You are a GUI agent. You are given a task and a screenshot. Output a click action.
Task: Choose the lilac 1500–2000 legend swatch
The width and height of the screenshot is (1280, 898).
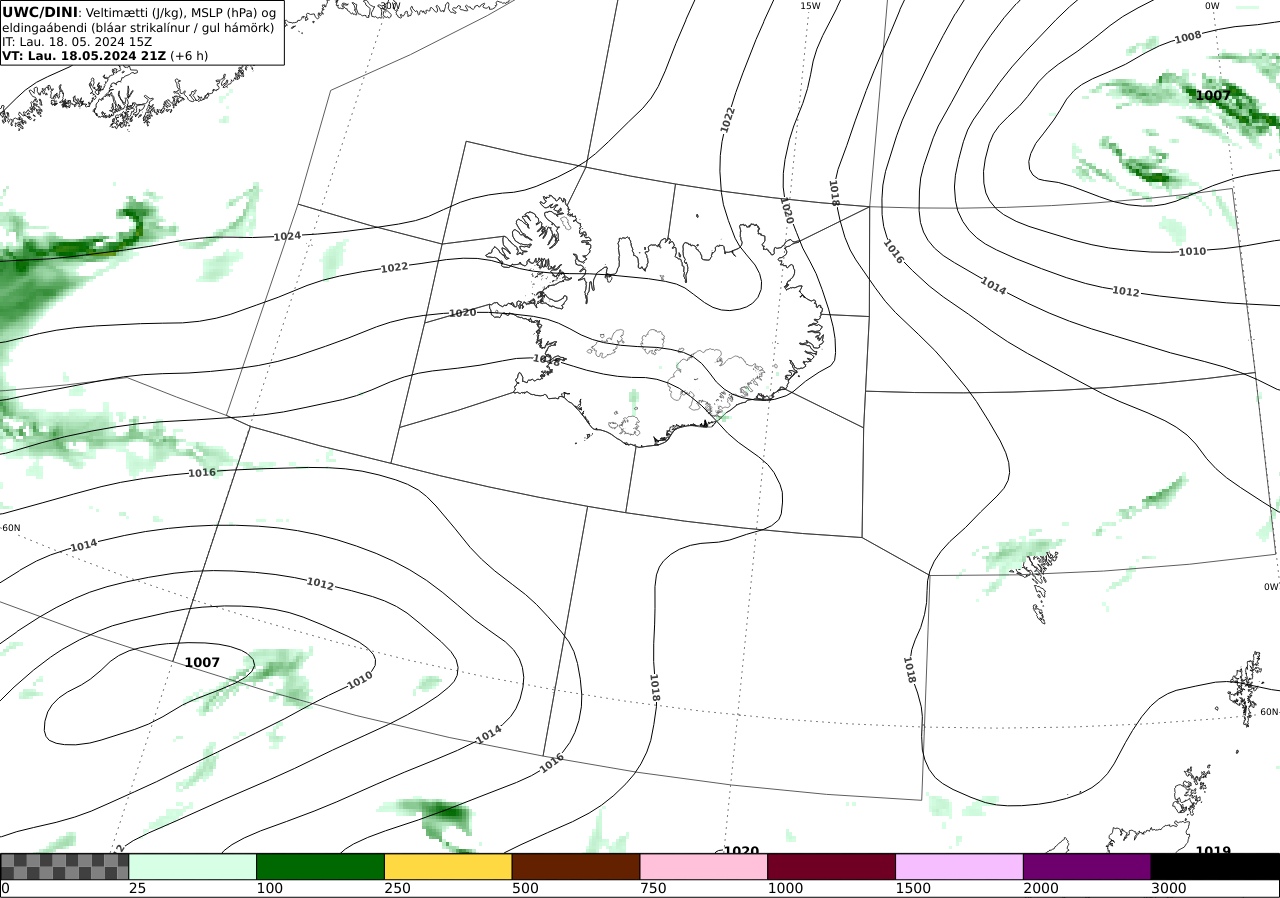coord(960,866)
